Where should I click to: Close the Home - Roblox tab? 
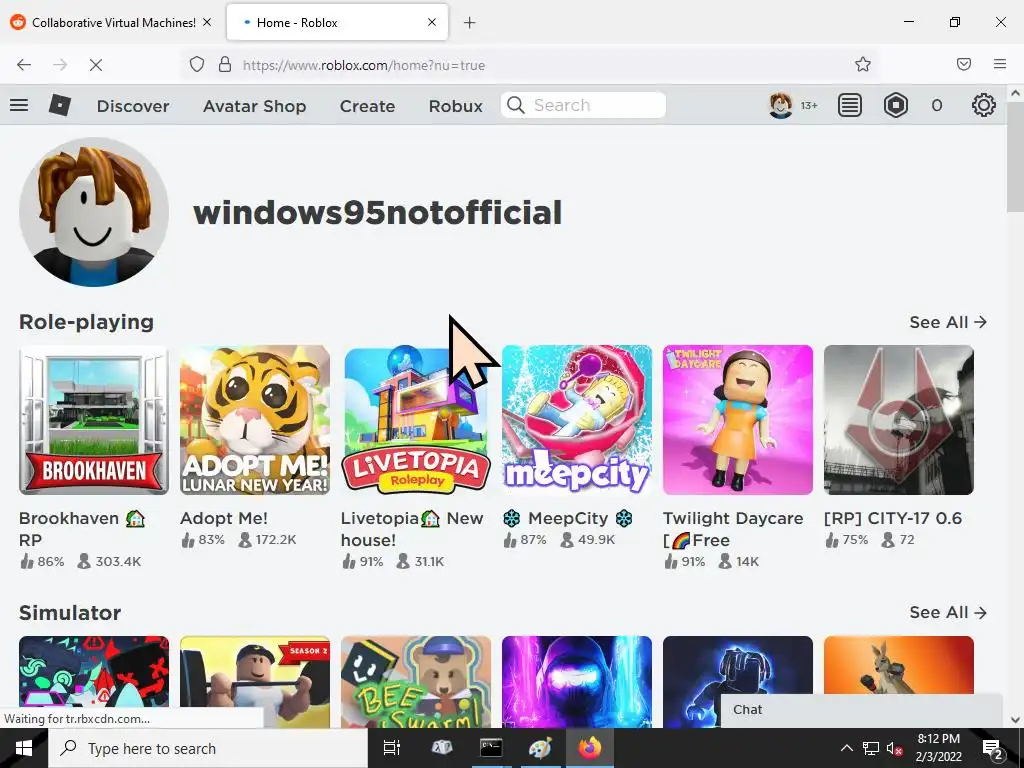click(432, 22)
